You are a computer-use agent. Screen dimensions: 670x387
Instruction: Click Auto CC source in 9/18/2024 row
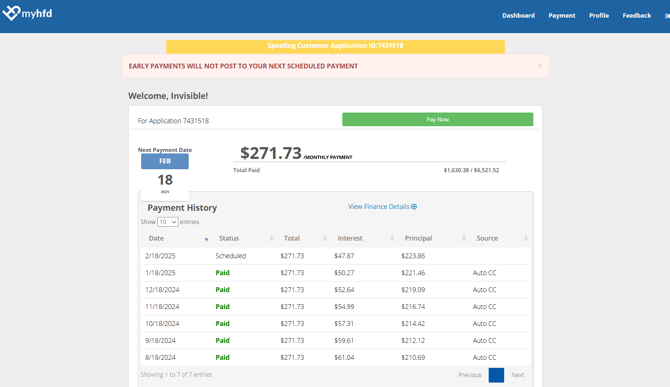click(x=485, y=340)
